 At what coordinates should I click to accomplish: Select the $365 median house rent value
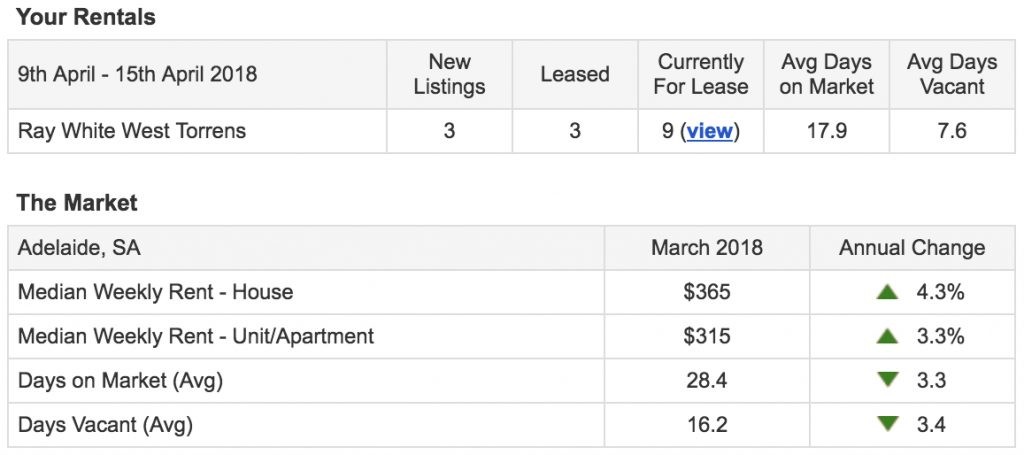707,292
